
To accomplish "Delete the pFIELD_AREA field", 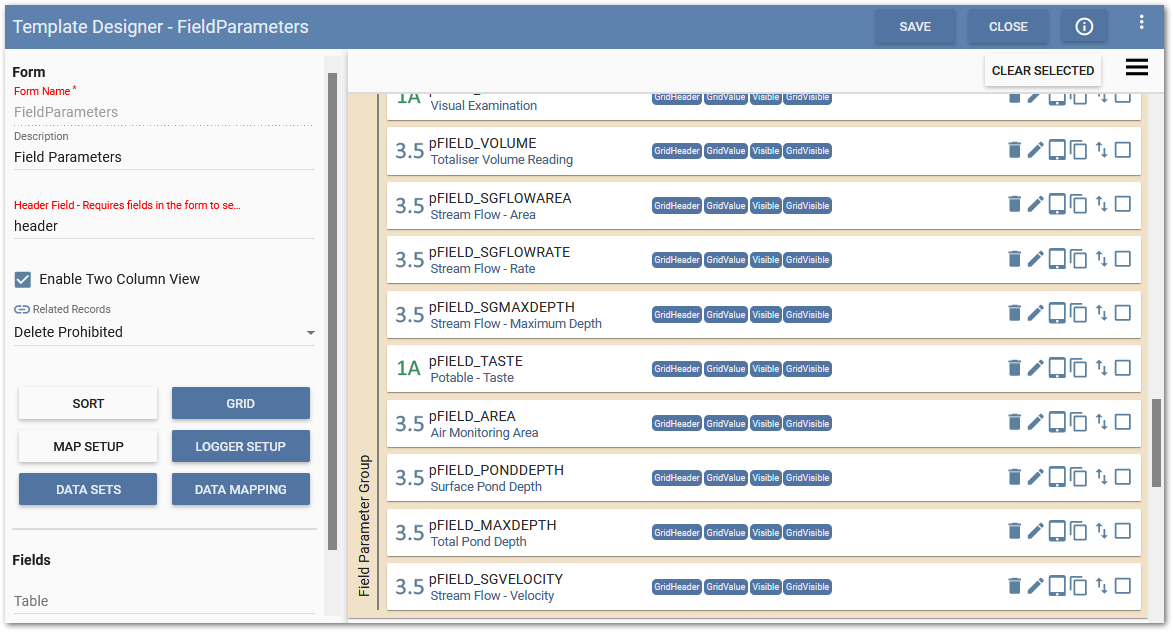I will tap(1014, 422).
